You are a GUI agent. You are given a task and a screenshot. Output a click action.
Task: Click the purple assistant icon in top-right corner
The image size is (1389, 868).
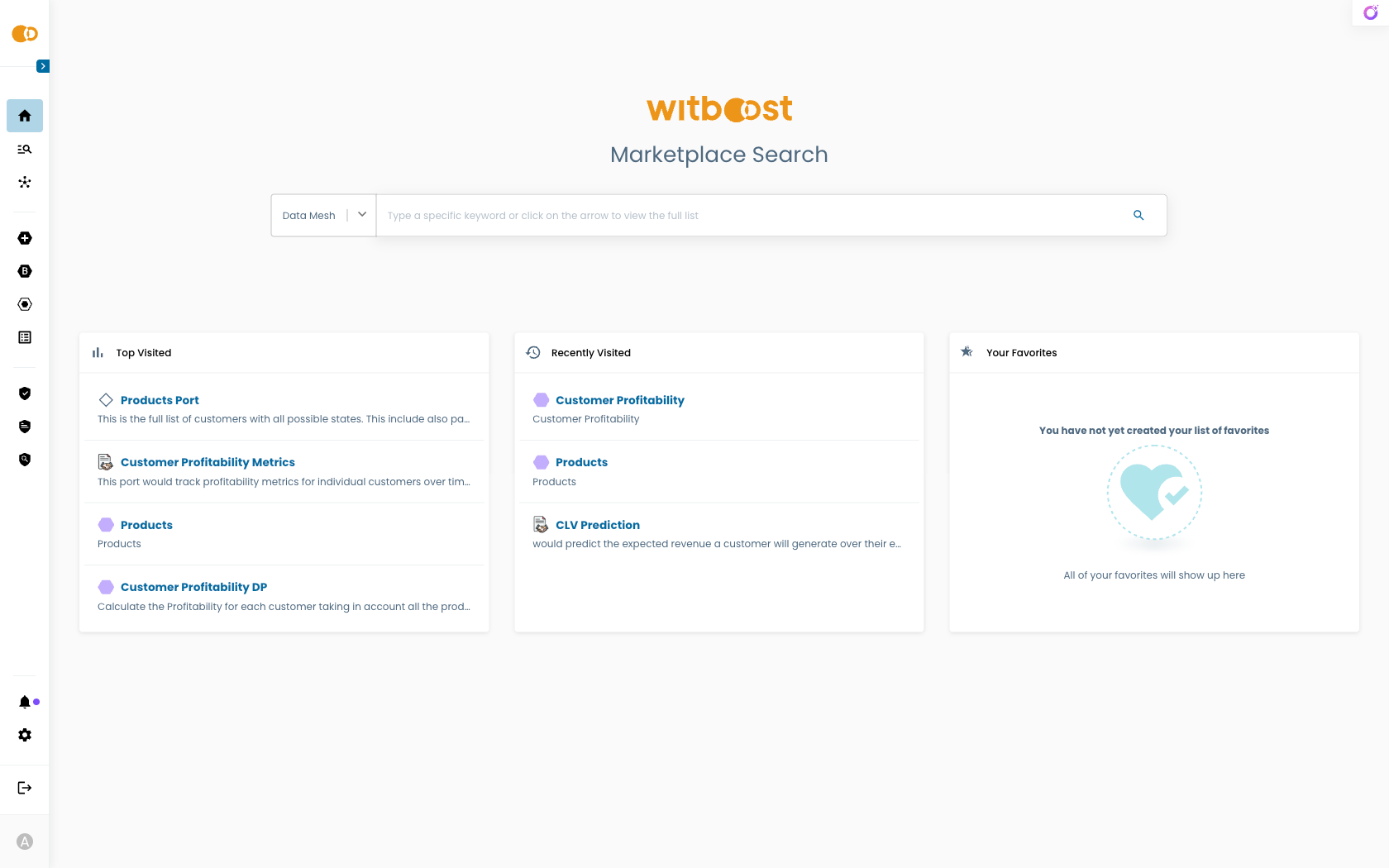pyautogui.click(x=1371, y=12)
